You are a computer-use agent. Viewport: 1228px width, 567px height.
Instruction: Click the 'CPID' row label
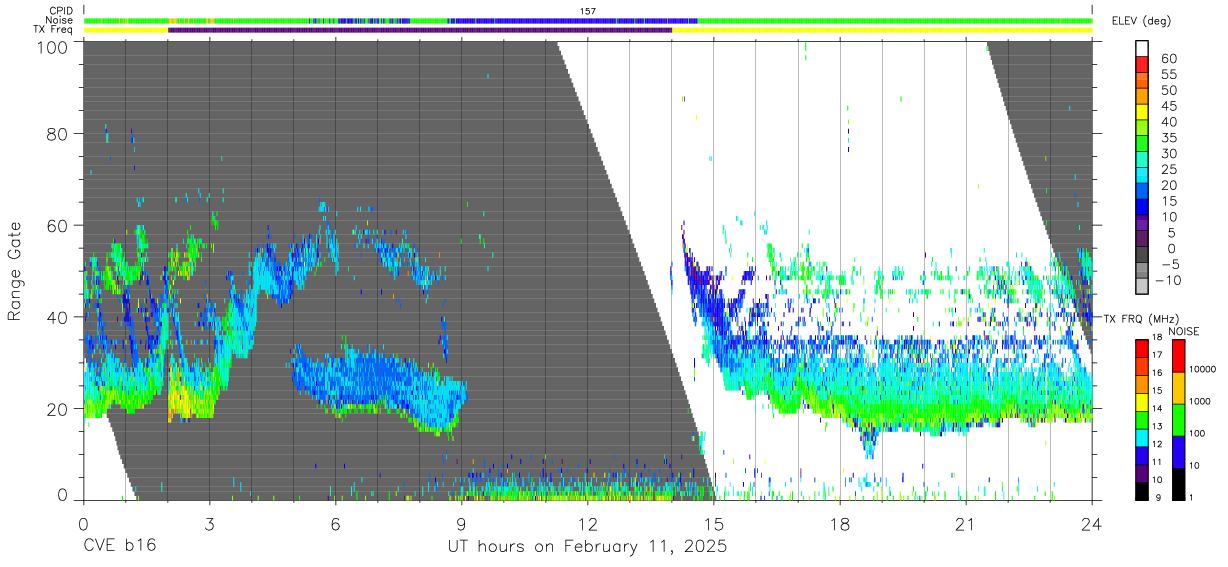(x=60, y=11)
